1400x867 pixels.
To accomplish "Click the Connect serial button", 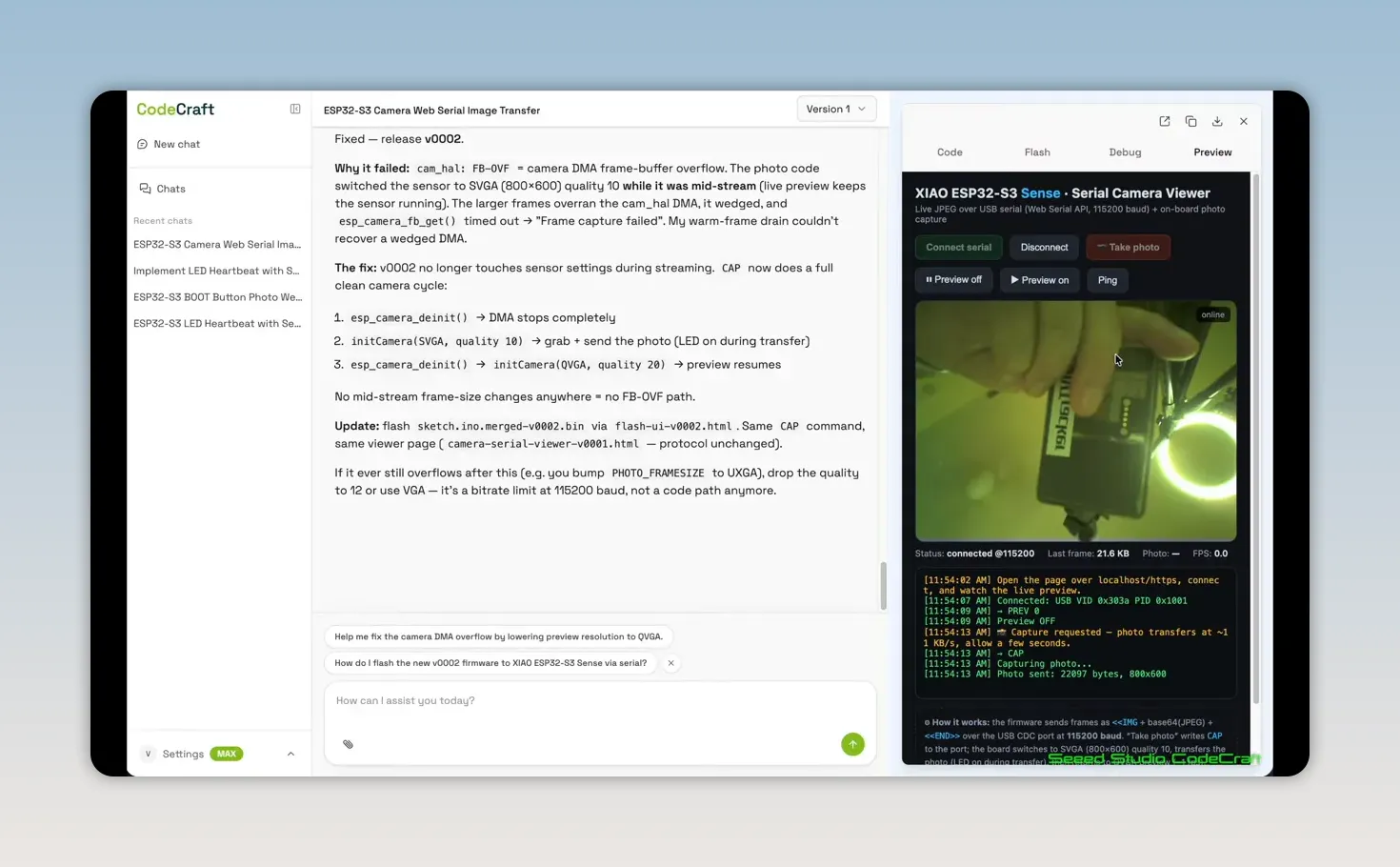I will pos(958,248).
